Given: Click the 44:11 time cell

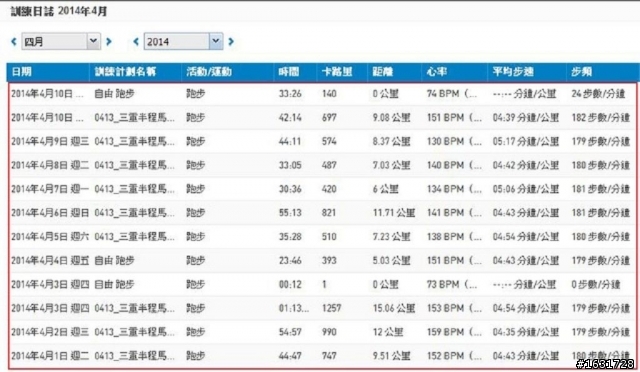Looking at the screenshot, I should 290,141.
